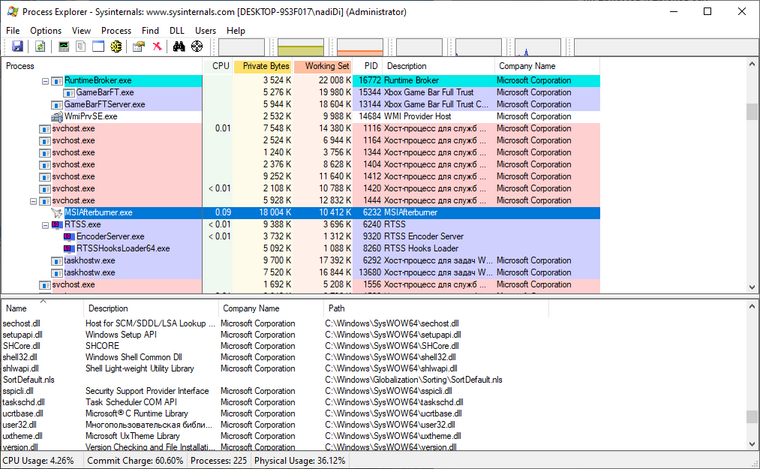Sort by Working Set column header
760x469 pixels.
(x=322, y=66)
